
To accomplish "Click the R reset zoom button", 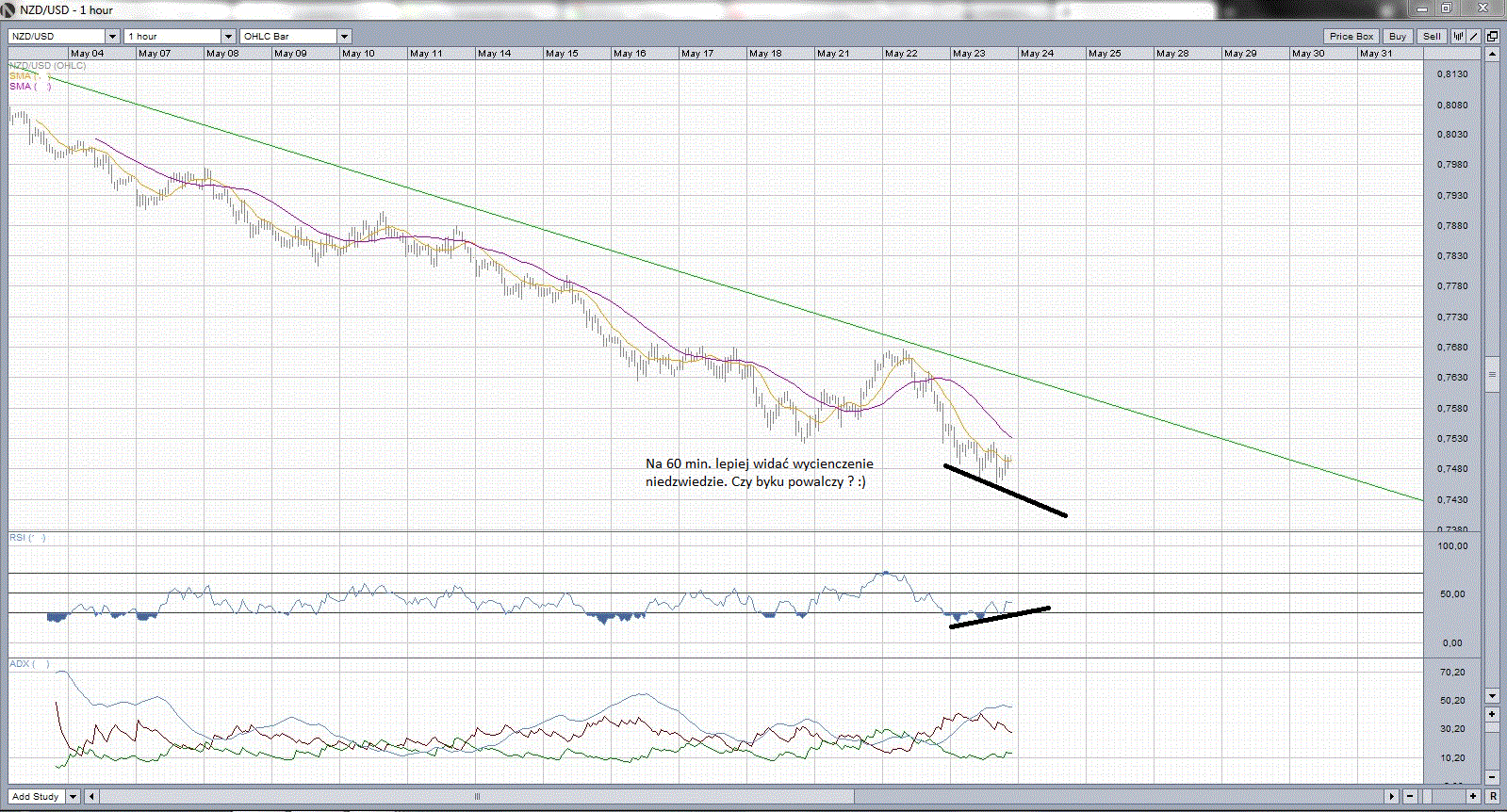I will (1493, 796).
